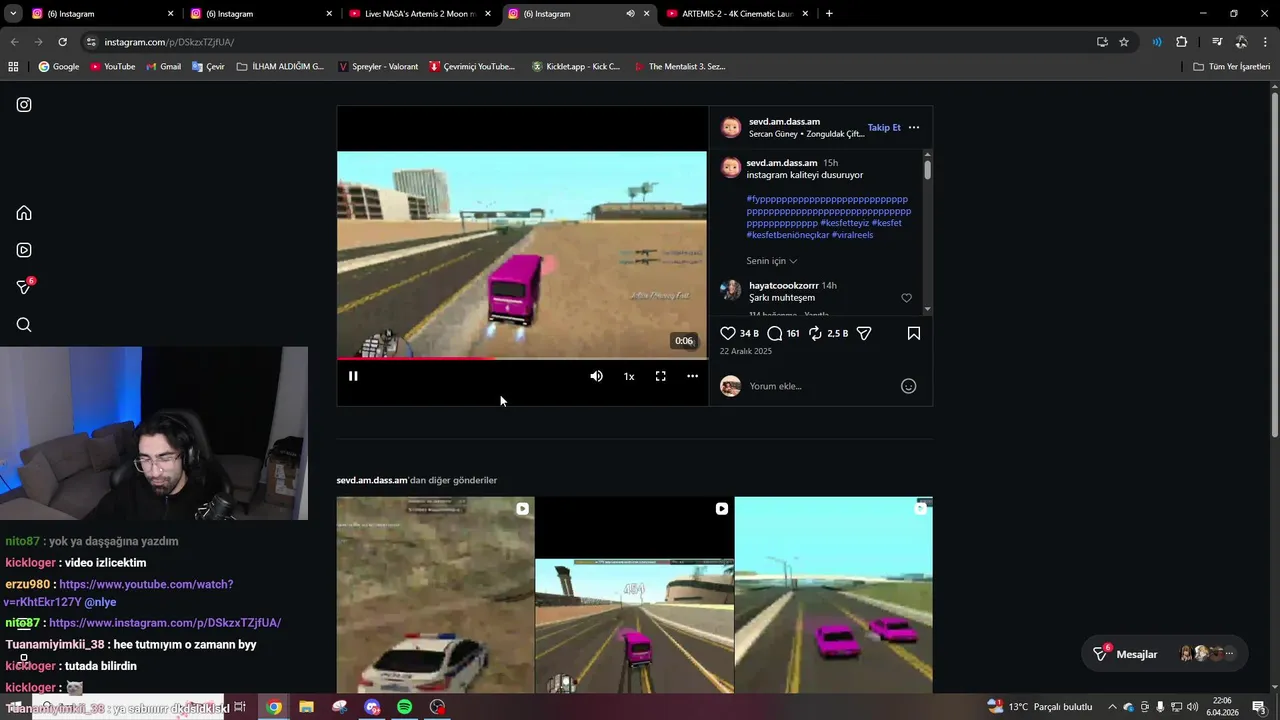Image resolution: width=1280 pixels, height=720 pixels.
Task: Like hayatcoookzorrr's comment
Action: pos(907,298)
